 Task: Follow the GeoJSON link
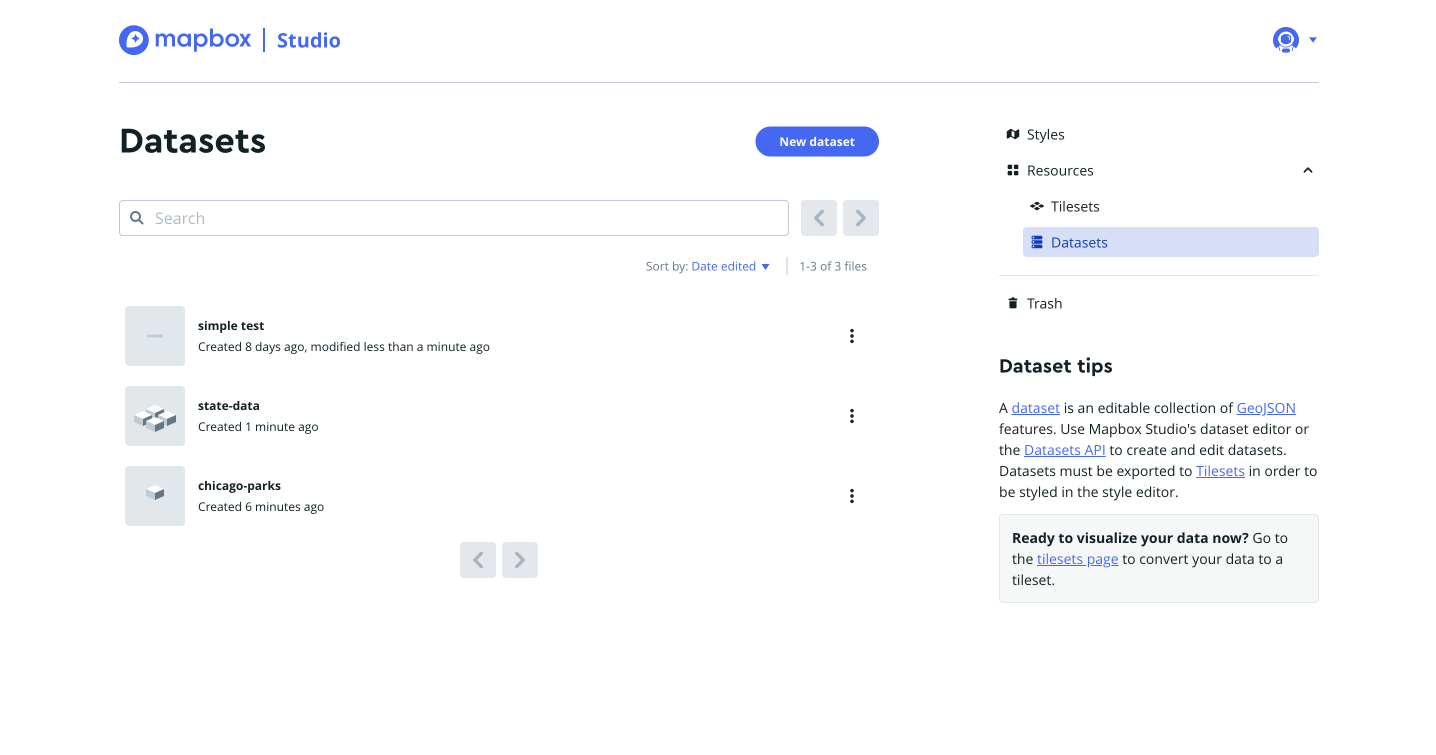[1266, 408]
